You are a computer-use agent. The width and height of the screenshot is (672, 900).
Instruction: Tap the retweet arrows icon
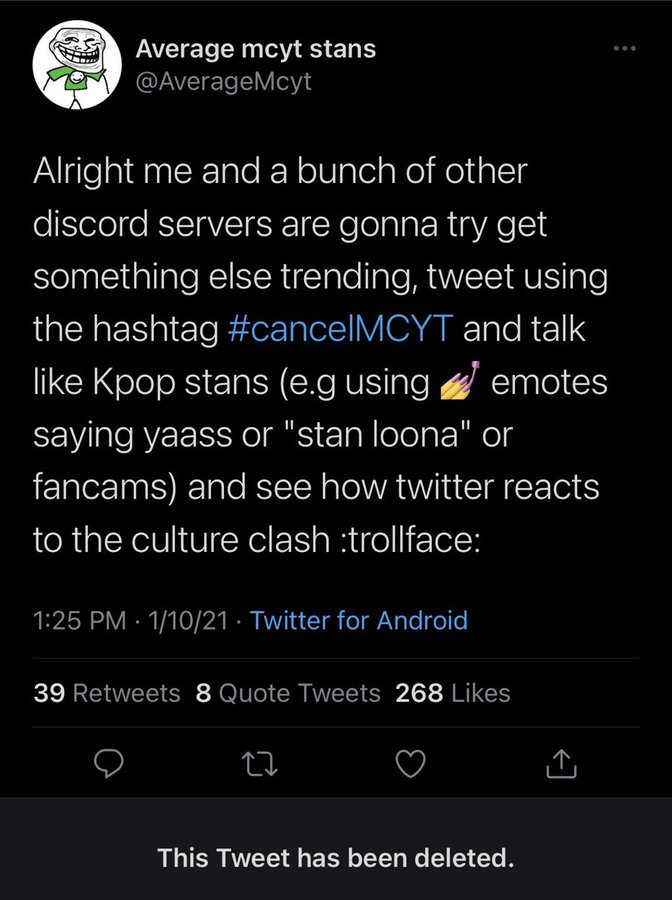(x=258, y=765)
